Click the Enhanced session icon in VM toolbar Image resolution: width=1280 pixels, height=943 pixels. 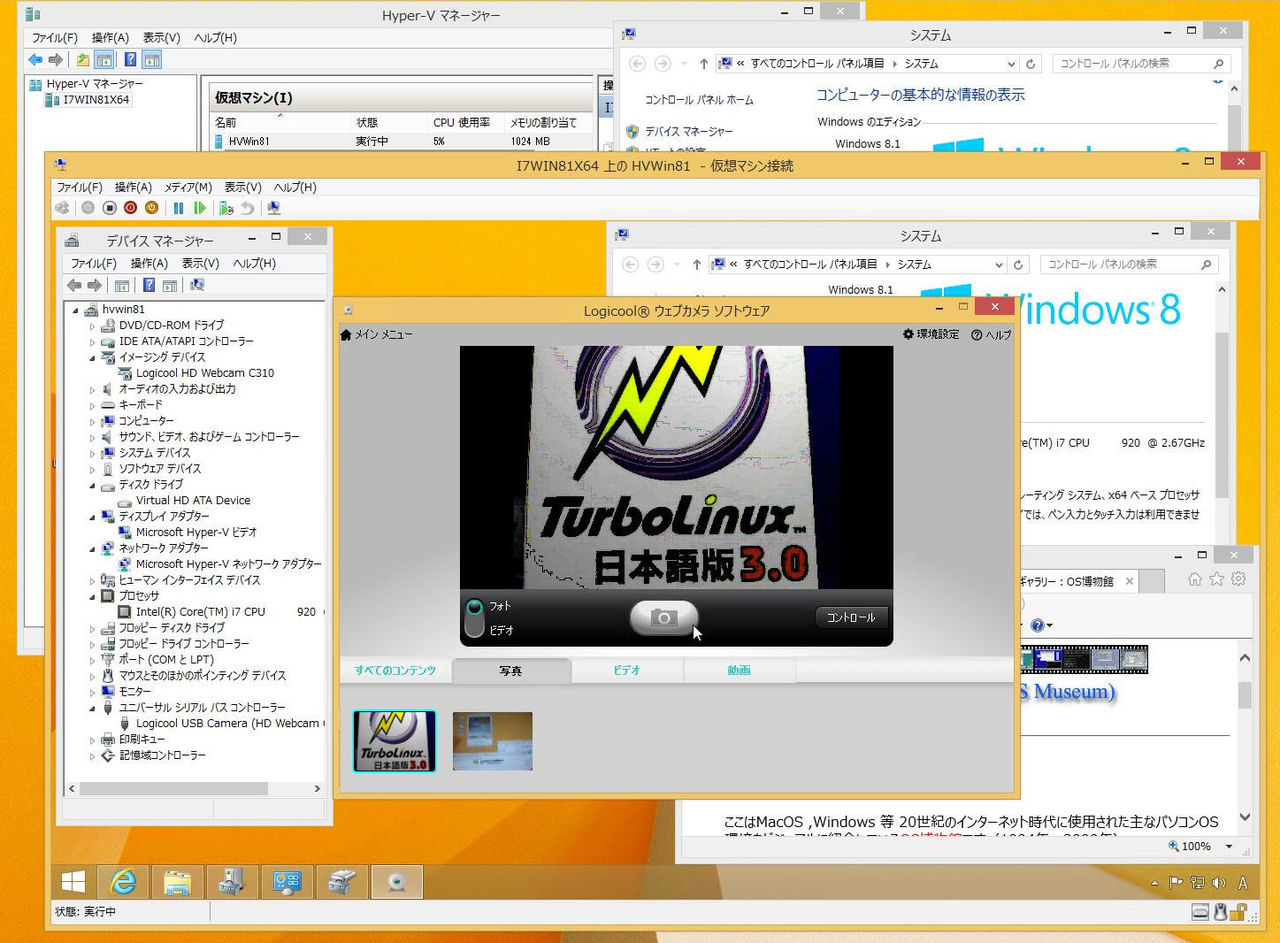[273, 208]
